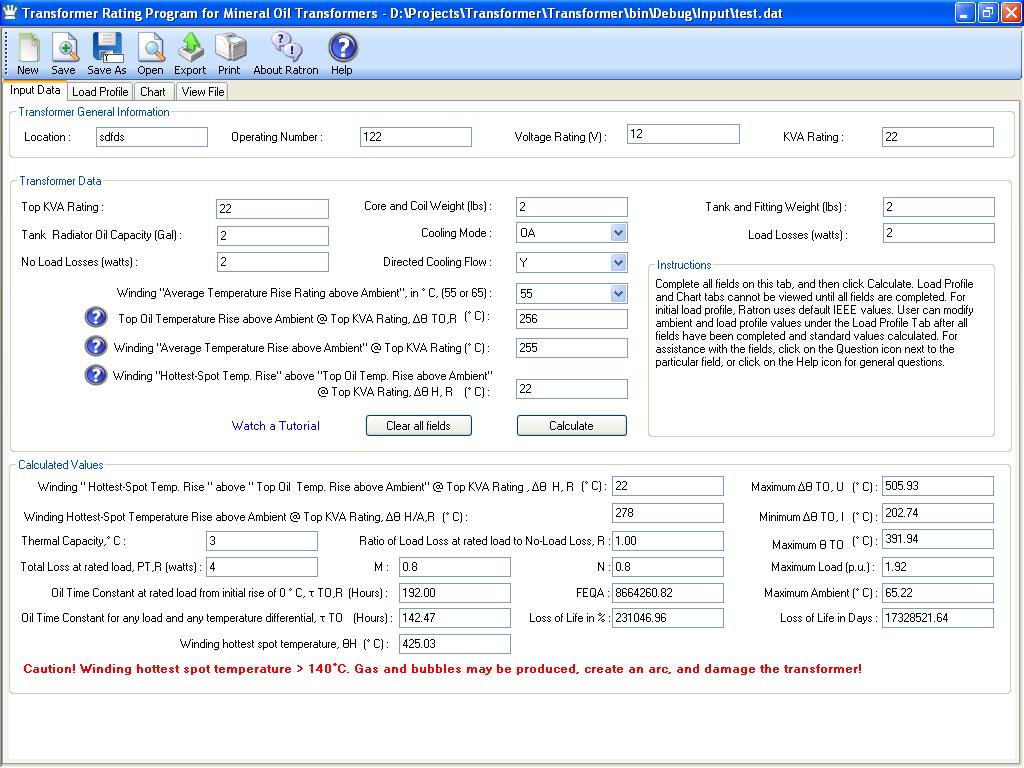
Task: Click the Loss of Life in Days field
Action: (x=938, y=618)
